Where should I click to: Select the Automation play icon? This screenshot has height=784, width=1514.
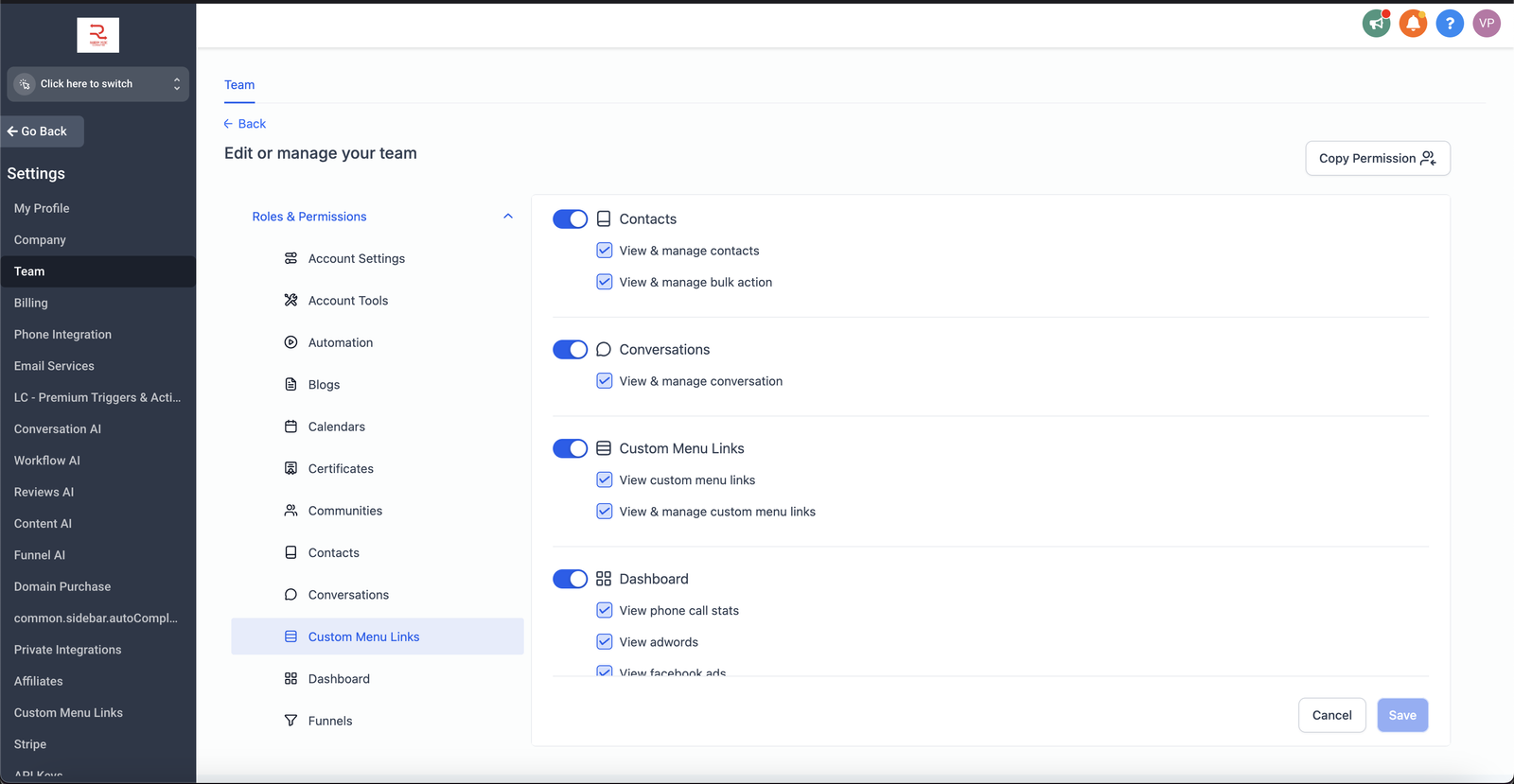pyautogui.click(x=290, y=342)
